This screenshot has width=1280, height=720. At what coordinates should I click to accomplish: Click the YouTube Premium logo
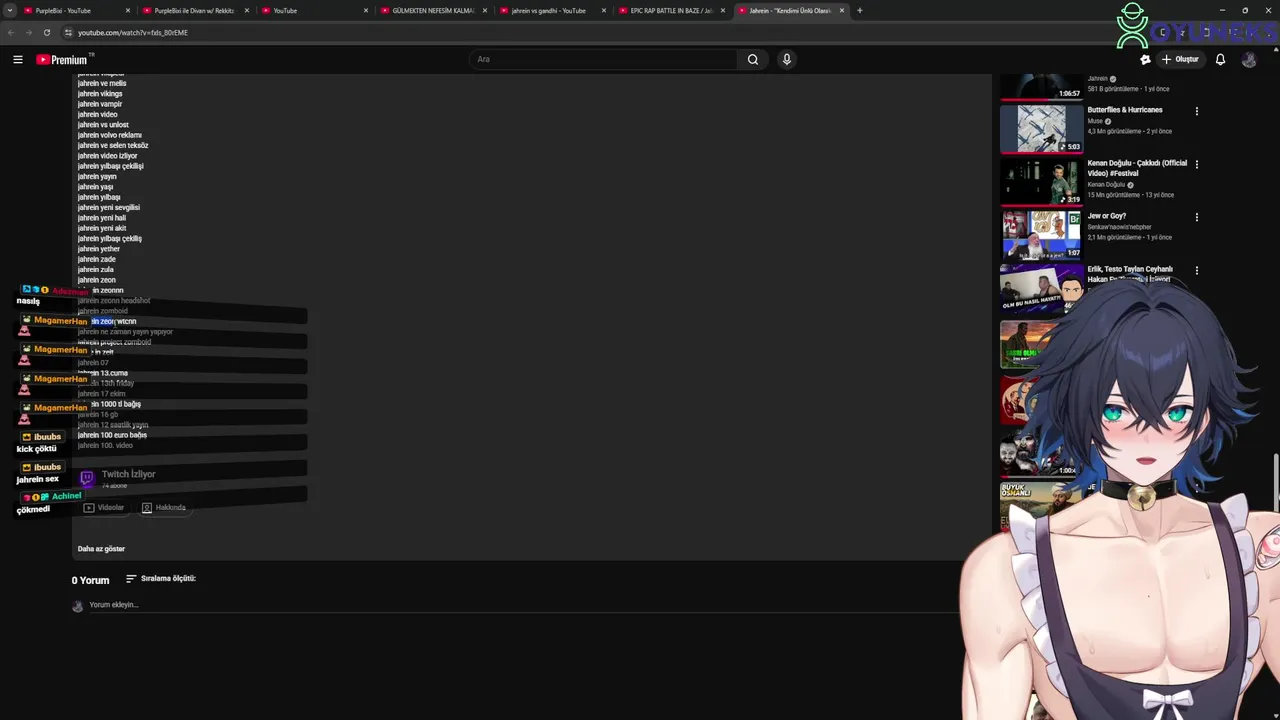point(64,59)
